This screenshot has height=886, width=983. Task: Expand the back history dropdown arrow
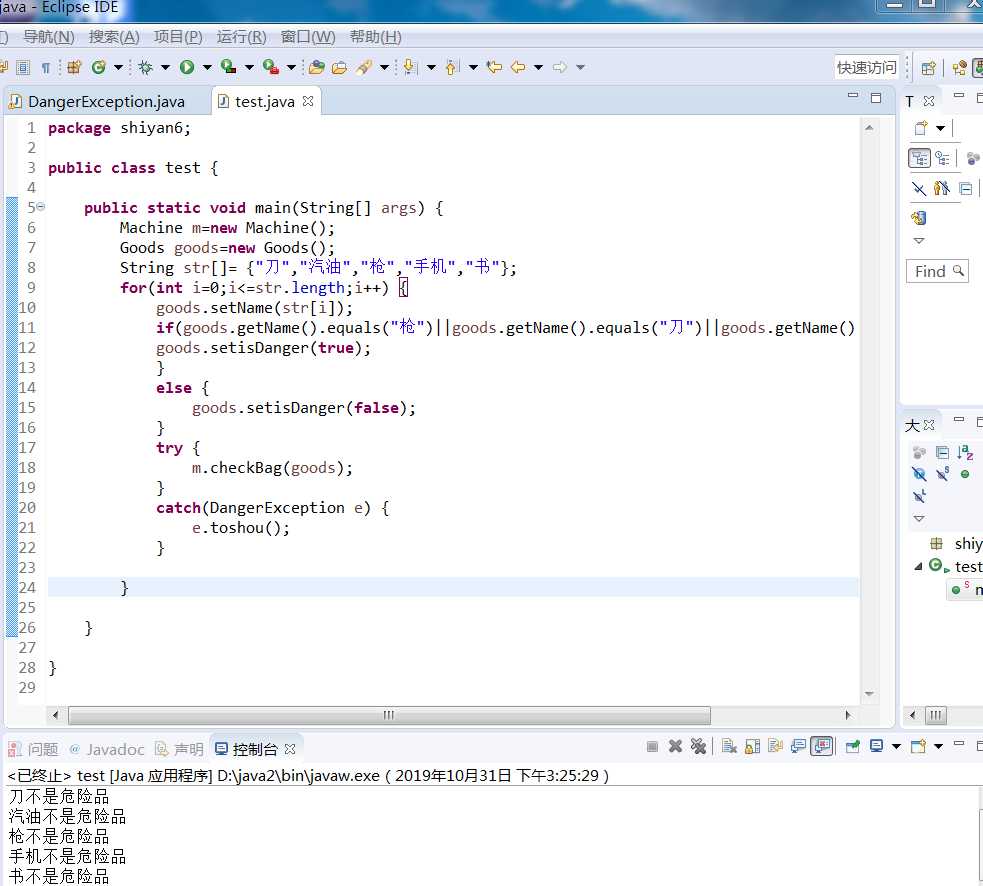538,67
